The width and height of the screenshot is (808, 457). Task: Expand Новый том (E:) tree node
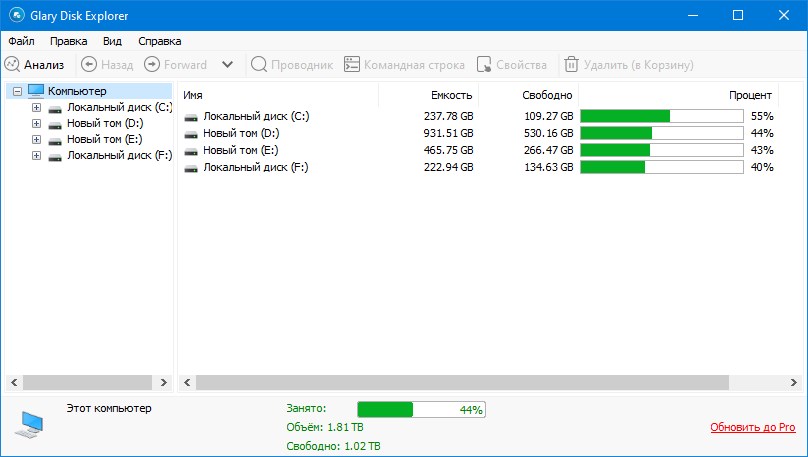36,140
